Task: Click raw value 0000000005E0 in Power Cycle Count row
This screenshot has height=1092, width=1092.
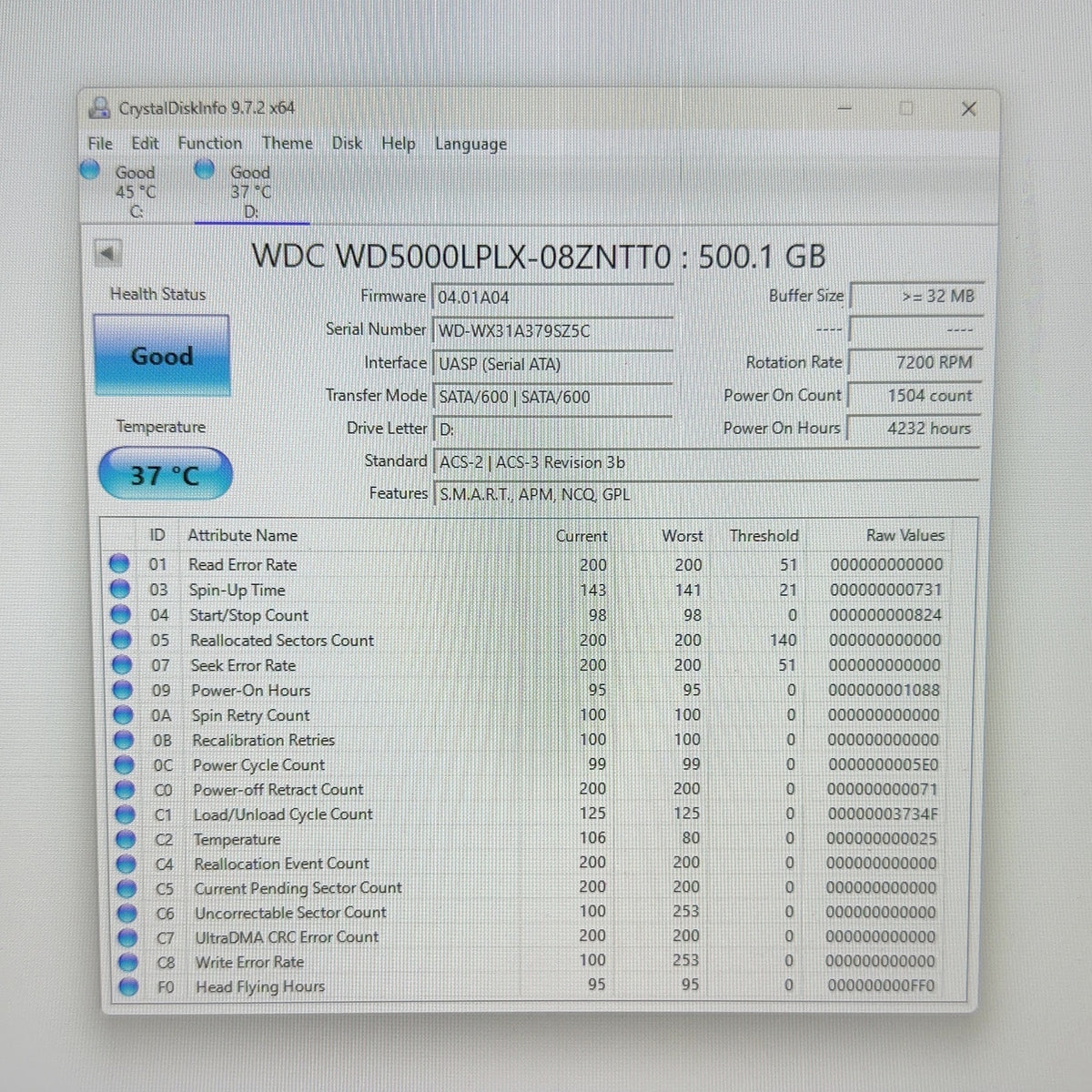Action: point(883,764)
